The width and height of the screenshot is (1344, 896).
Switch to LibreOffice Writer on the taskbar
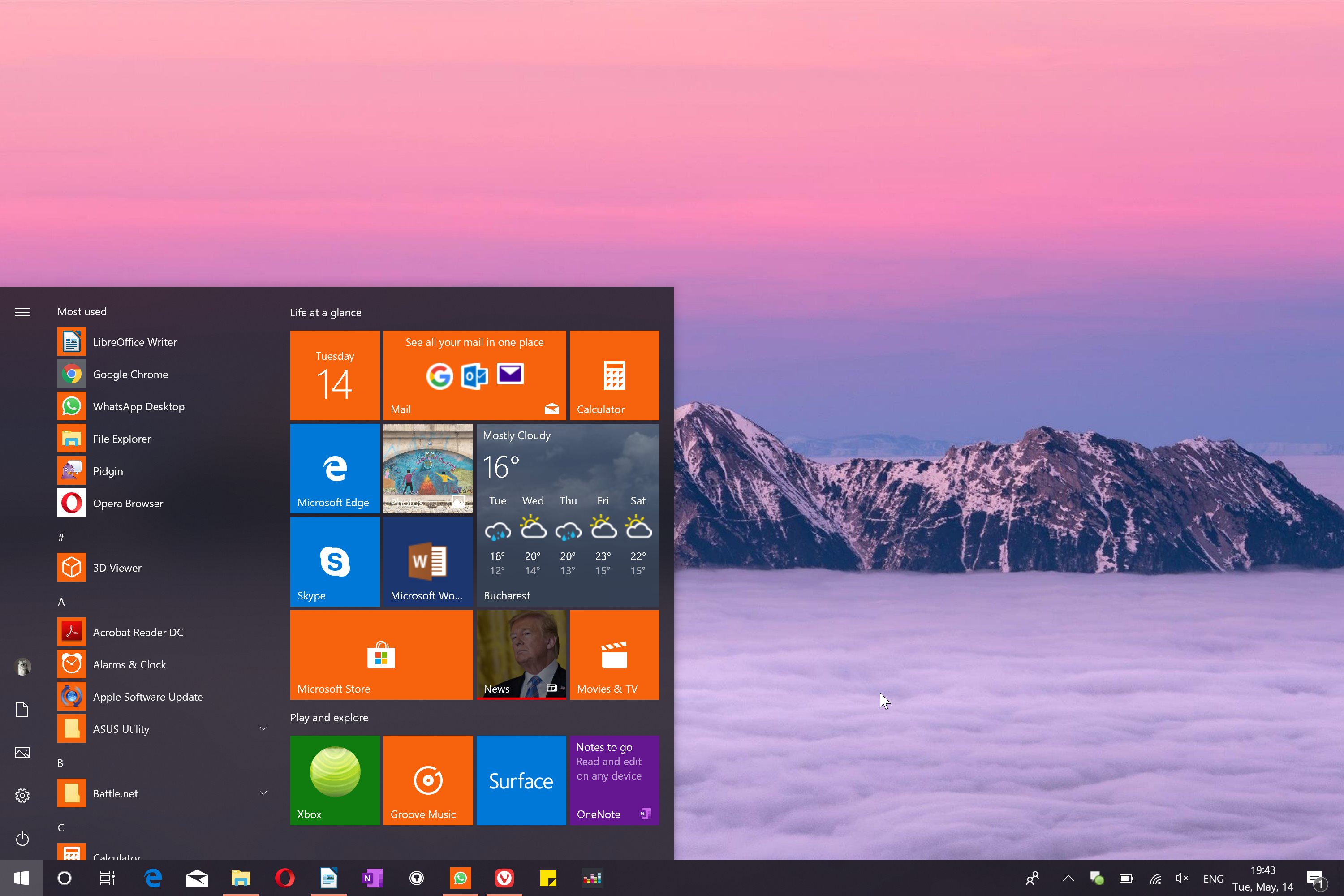(x=328, y=878)
